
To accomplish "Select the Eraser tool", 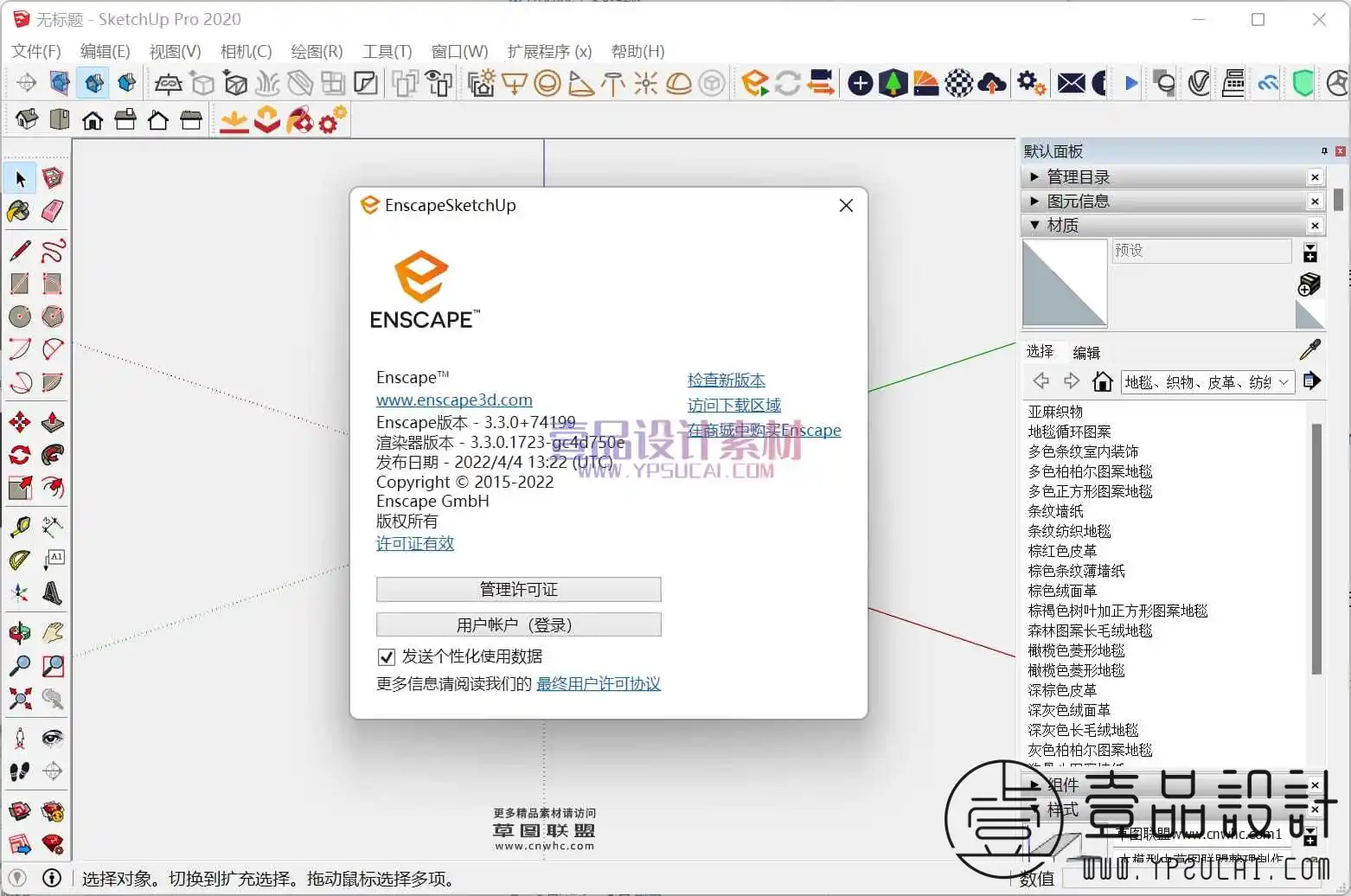I will 53,211.
